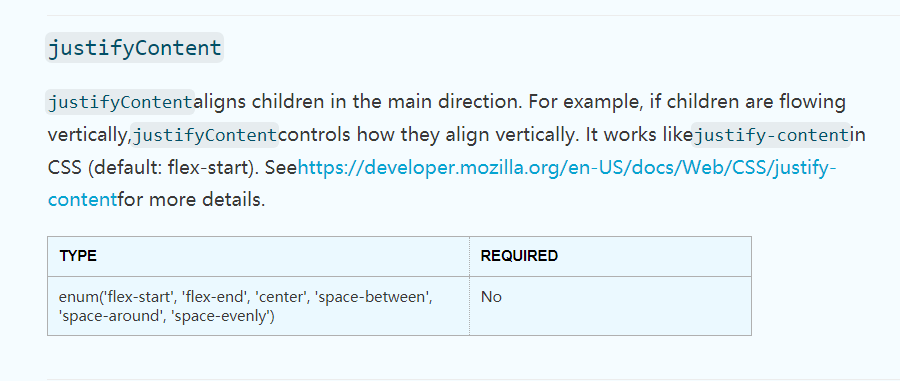
Task: Click the 'No' cell under REQUIRED
Action: [x=491, y=297]
